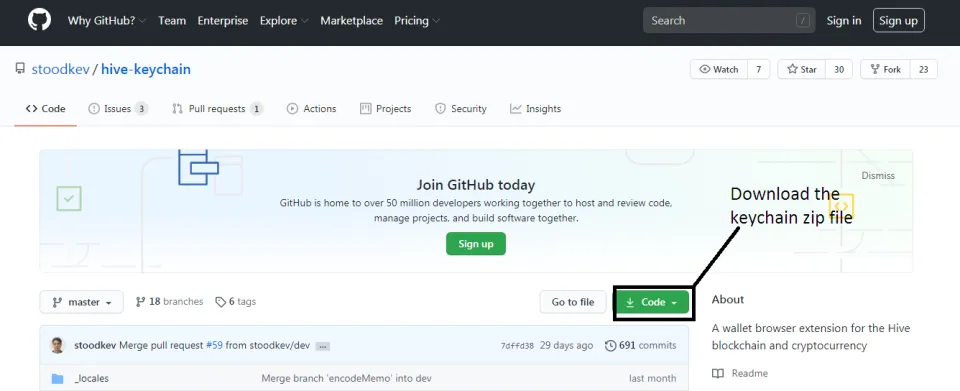Screen dimensions: 960x391
Task: Click the repository book icon beside stoodkev
Action: [20, 69]
